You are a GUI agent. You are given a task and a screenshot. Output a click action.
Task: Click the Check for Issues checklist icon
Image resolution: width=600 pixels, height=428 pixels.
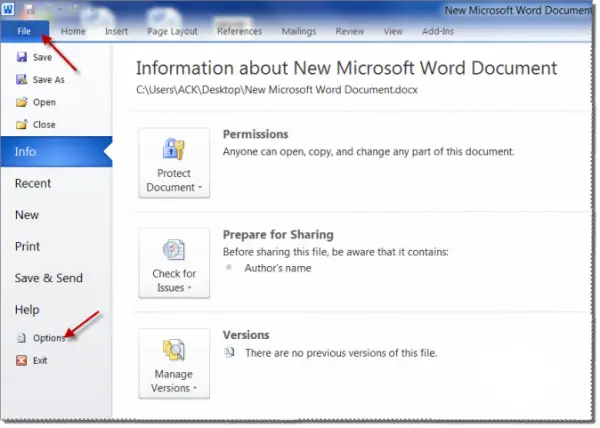pos(174,250)
